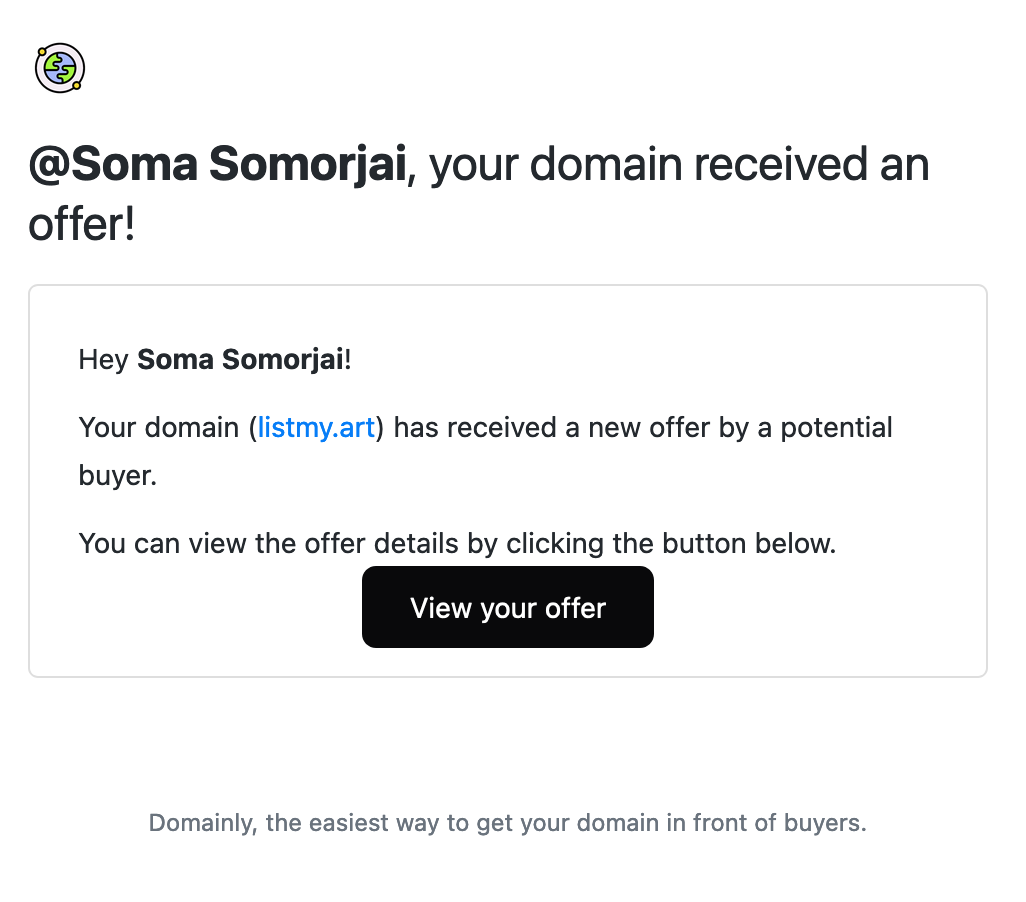Click the 'offer!' word in the heading
The width and height of the screenshot is (1026, 902).
pos(82,225)
